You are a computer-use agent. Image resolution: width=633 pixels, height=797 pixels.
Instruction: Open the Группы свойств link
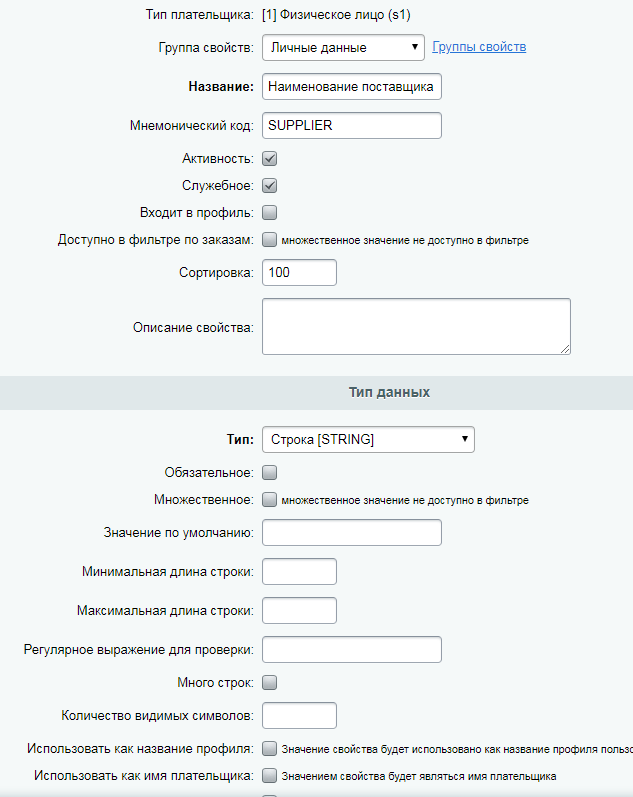coord(479,47)
